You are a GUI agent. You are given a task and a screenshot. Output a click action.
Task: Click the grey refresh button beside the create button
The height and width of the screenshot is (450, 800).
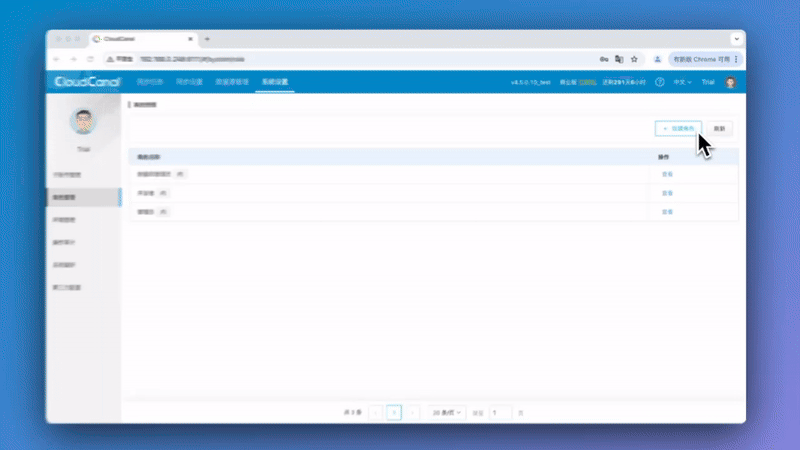(x=719, y=129)
